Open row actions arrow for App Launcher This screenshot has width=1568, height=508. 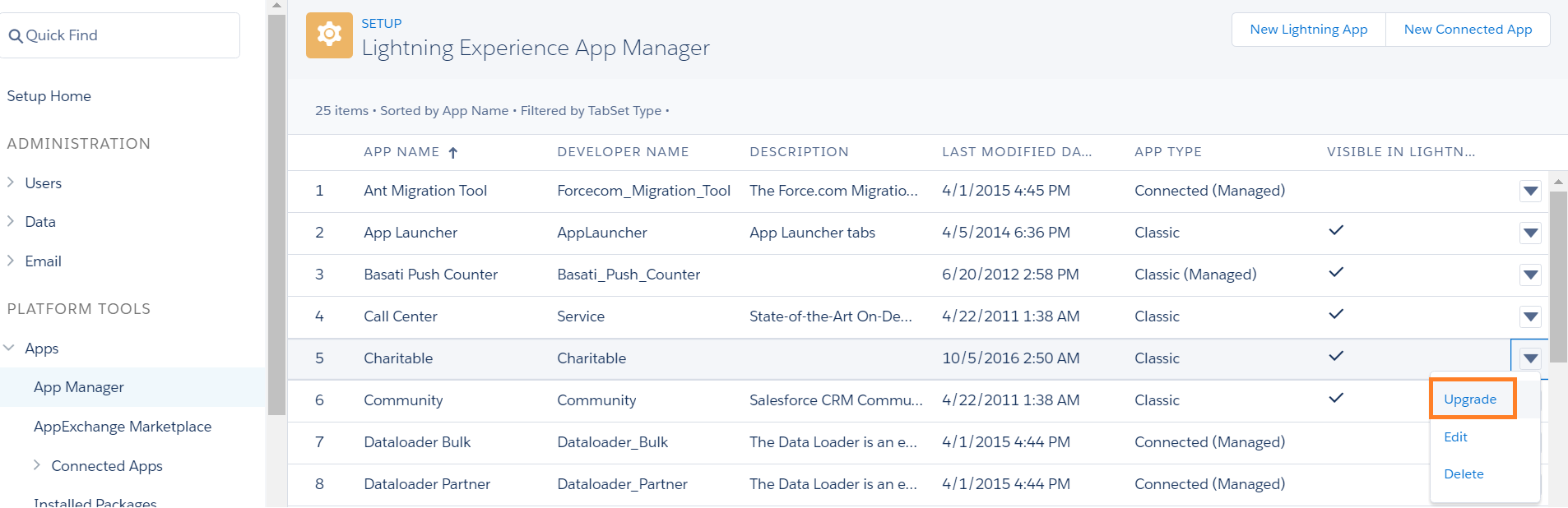[x=1529, y=233]
